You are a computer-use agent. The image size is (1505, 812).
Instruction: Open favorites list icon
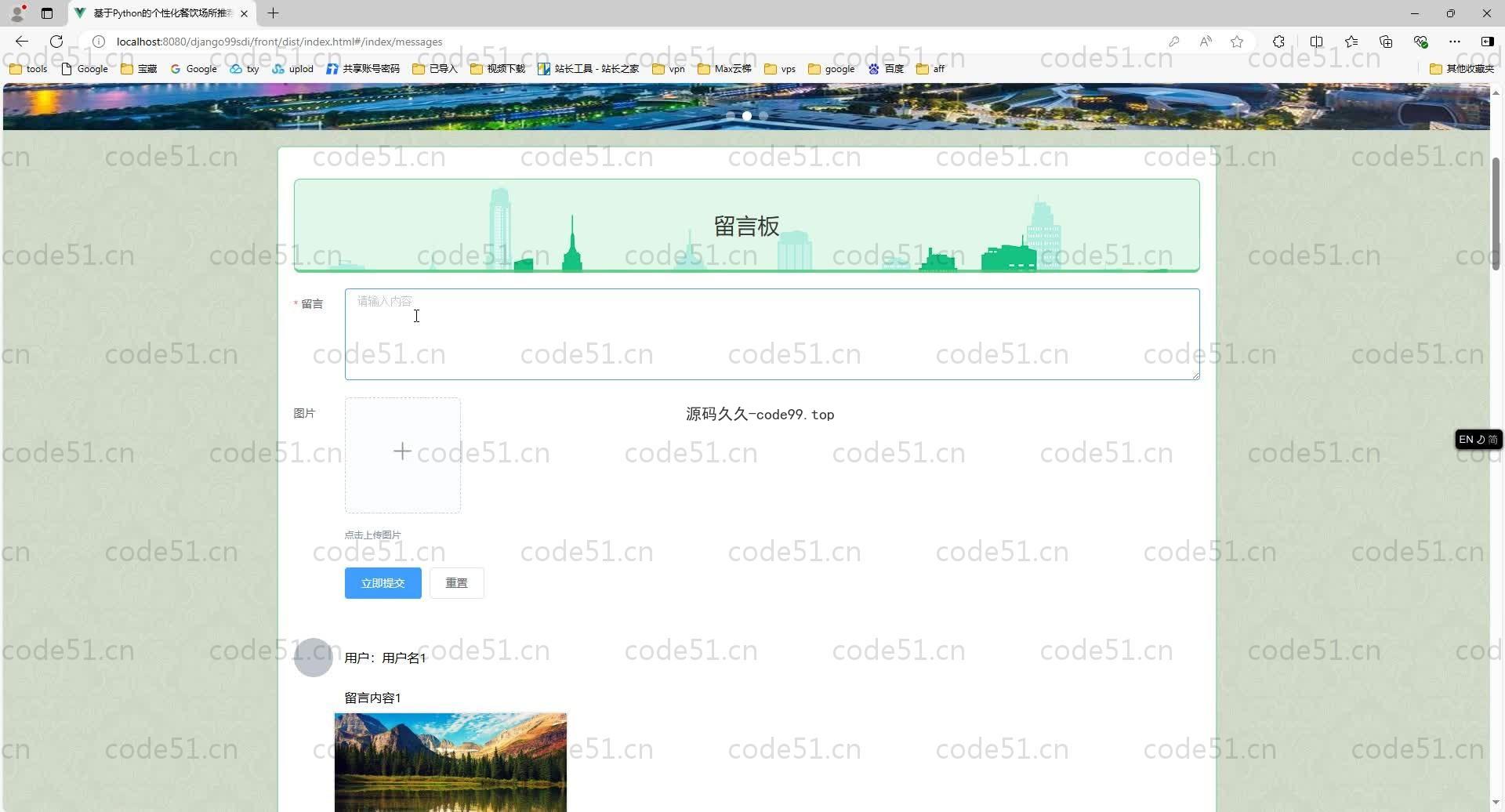pyautogui.click(x=1351, y=42)
